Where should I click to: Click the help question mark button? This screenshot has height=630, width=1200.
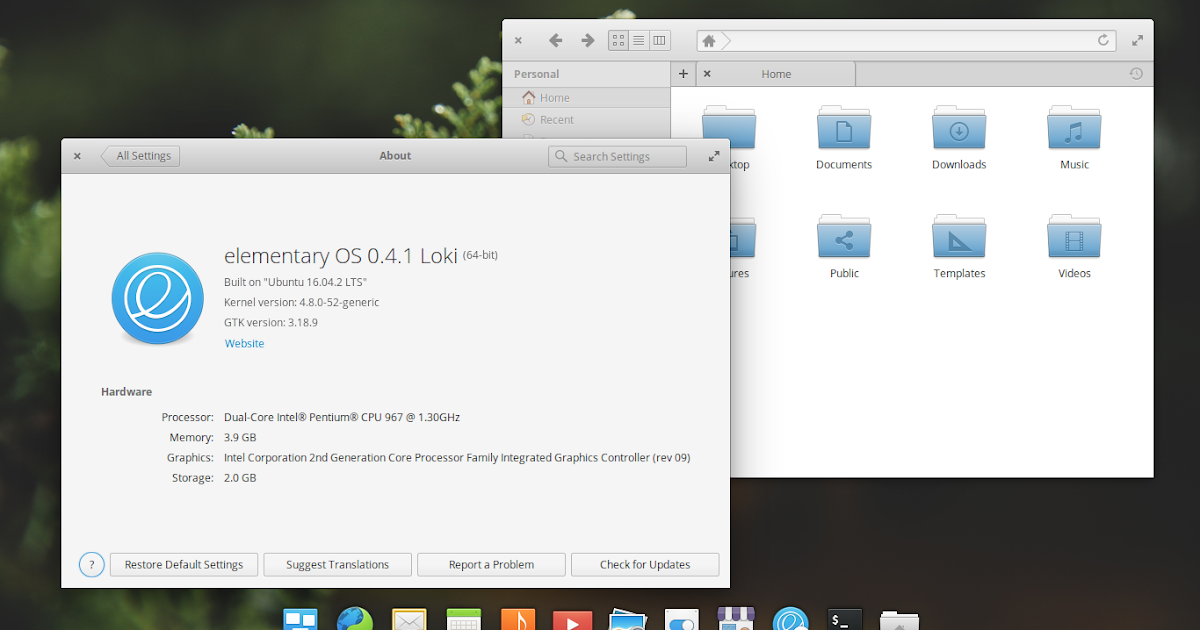(x=91, y=564)
